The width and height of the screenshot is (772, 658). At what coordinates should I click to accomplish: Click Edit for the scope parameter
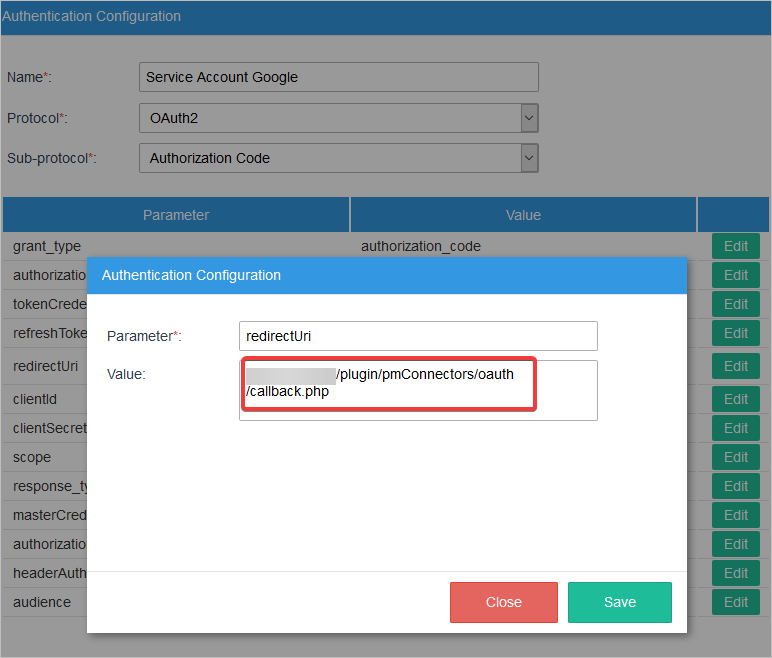[x=735, y=457]
